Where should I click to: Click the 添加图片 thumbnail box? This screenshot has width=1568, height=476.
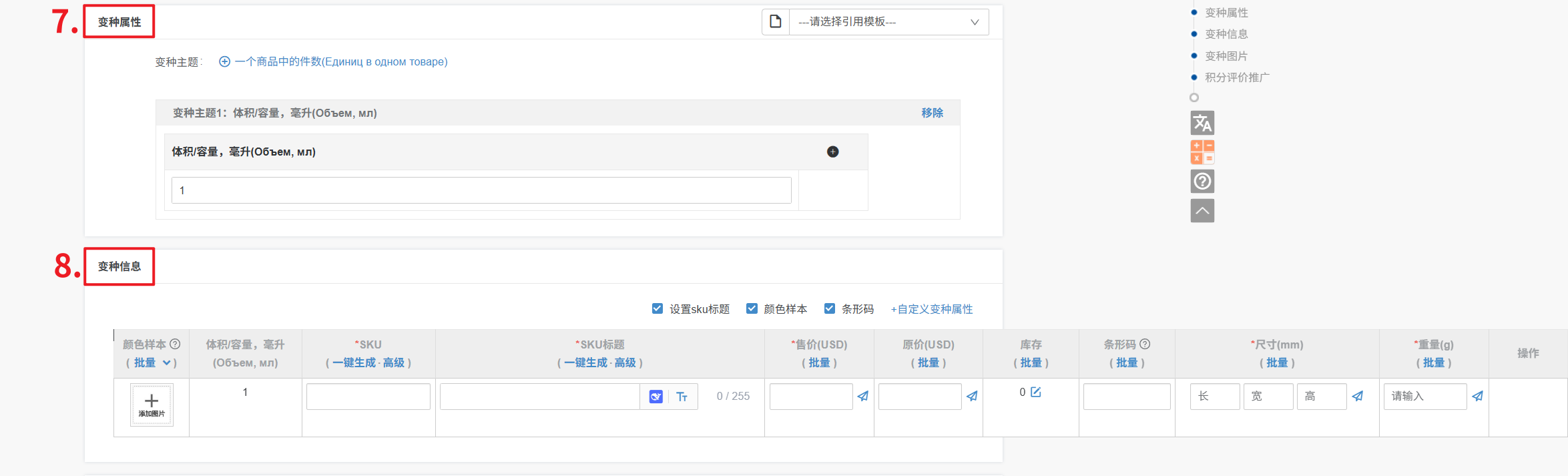coord(152,405)
